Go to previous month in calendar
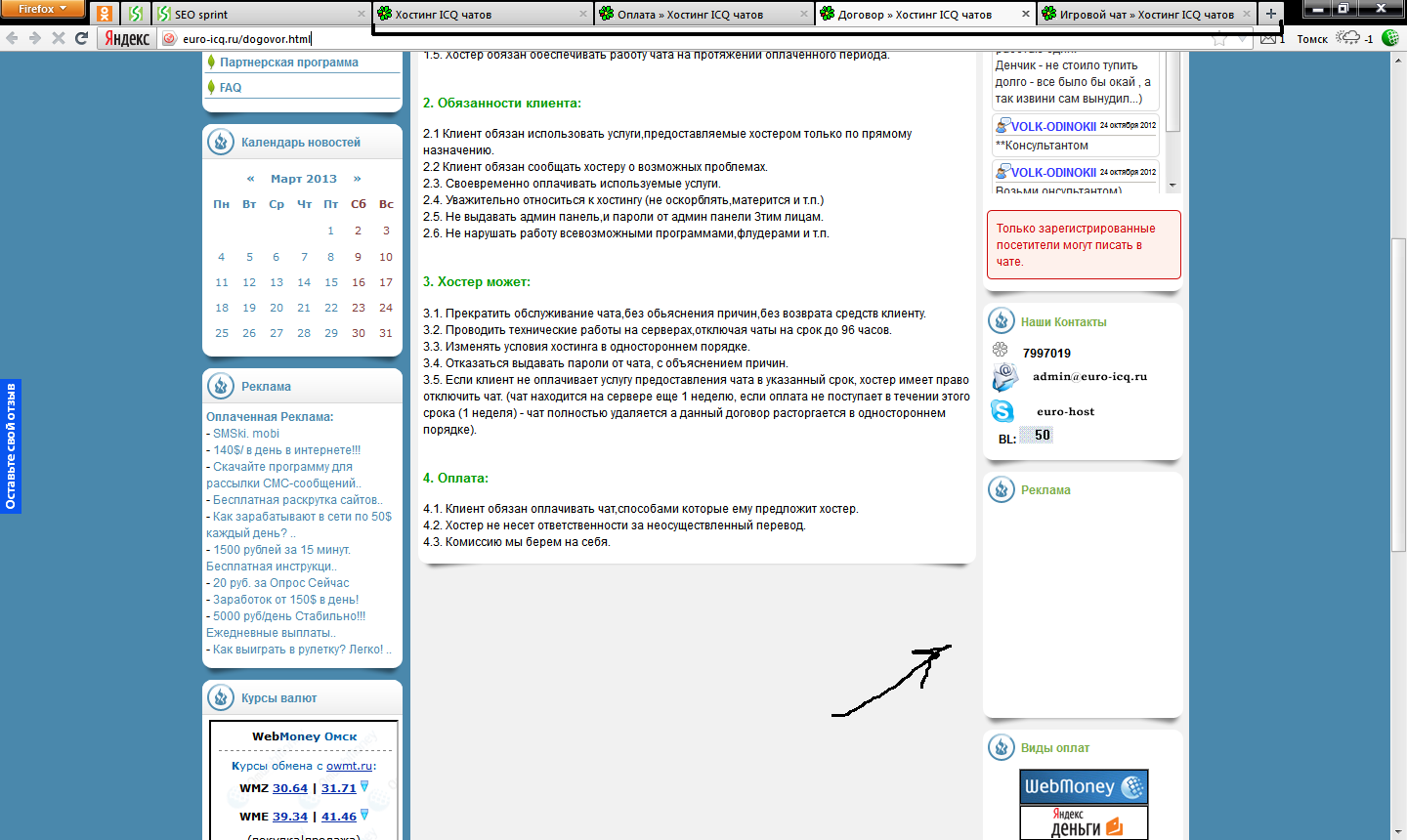Screen dimensions: 1407x840 (250, 179)
